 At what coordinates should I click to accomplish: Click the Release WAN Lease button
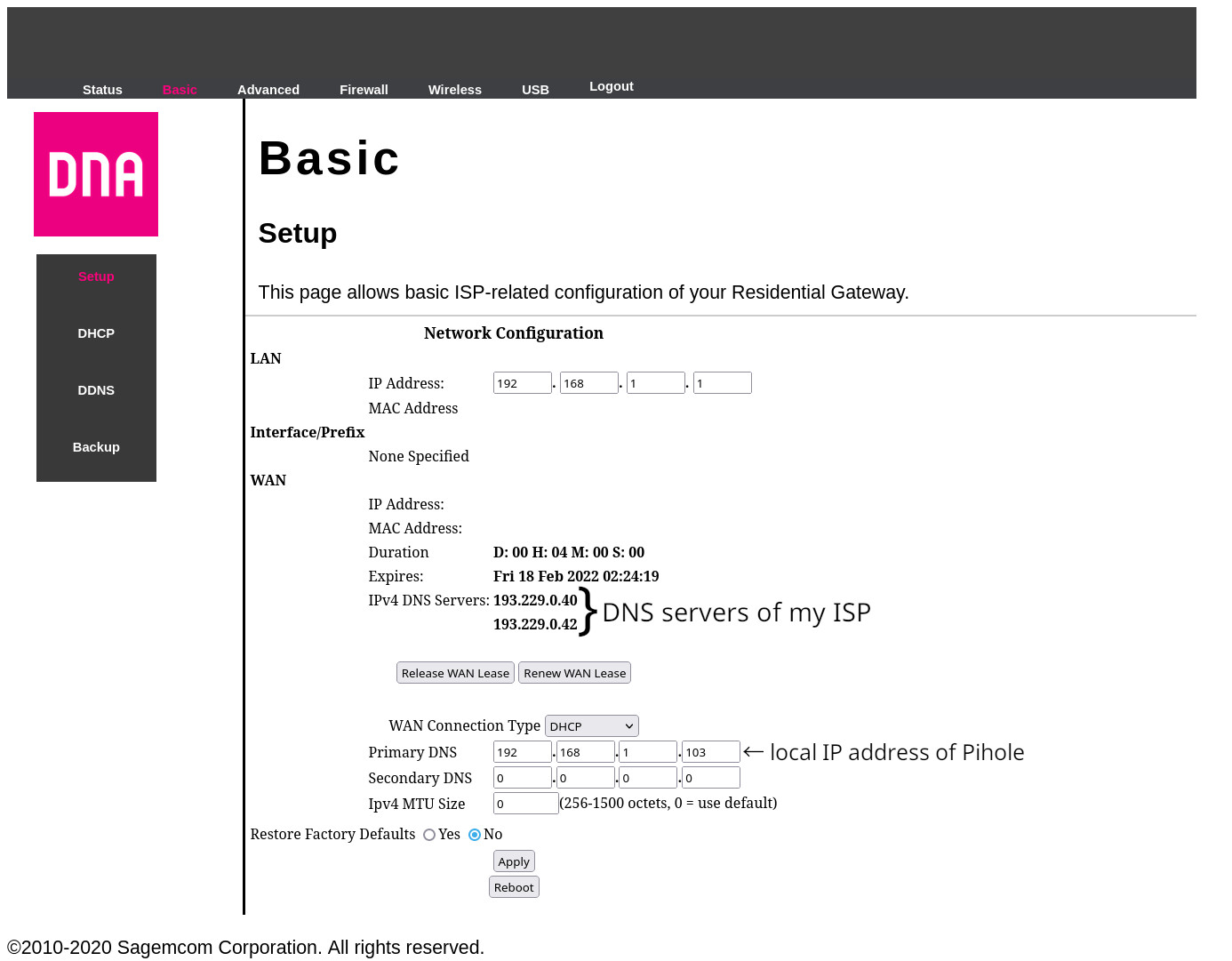tap(455, 673)
